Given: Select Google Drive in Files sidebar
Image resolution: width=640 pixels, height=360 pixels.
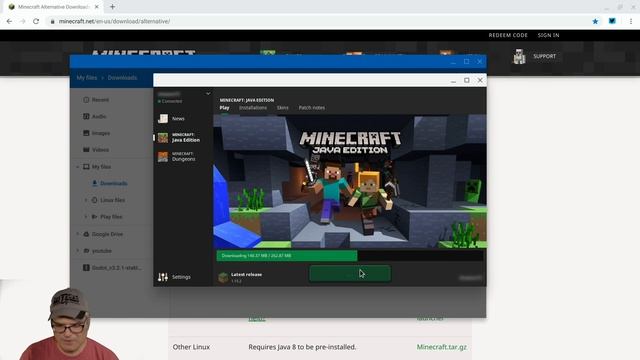Looking at the screenshot, I should click(x=103, y=234).
